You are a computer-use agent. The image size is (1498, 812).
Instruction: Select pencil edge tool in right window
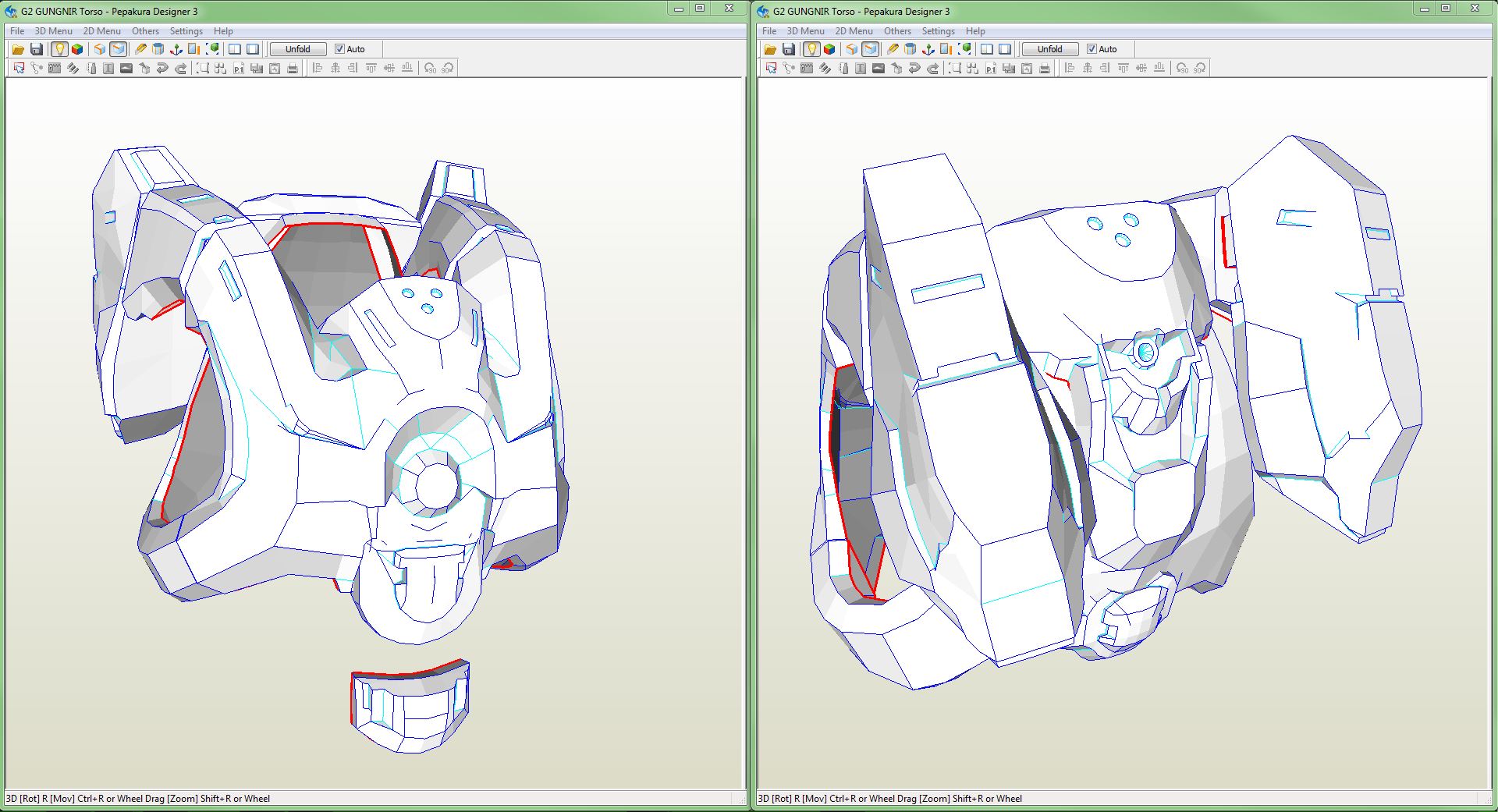[x=893, y=49]
